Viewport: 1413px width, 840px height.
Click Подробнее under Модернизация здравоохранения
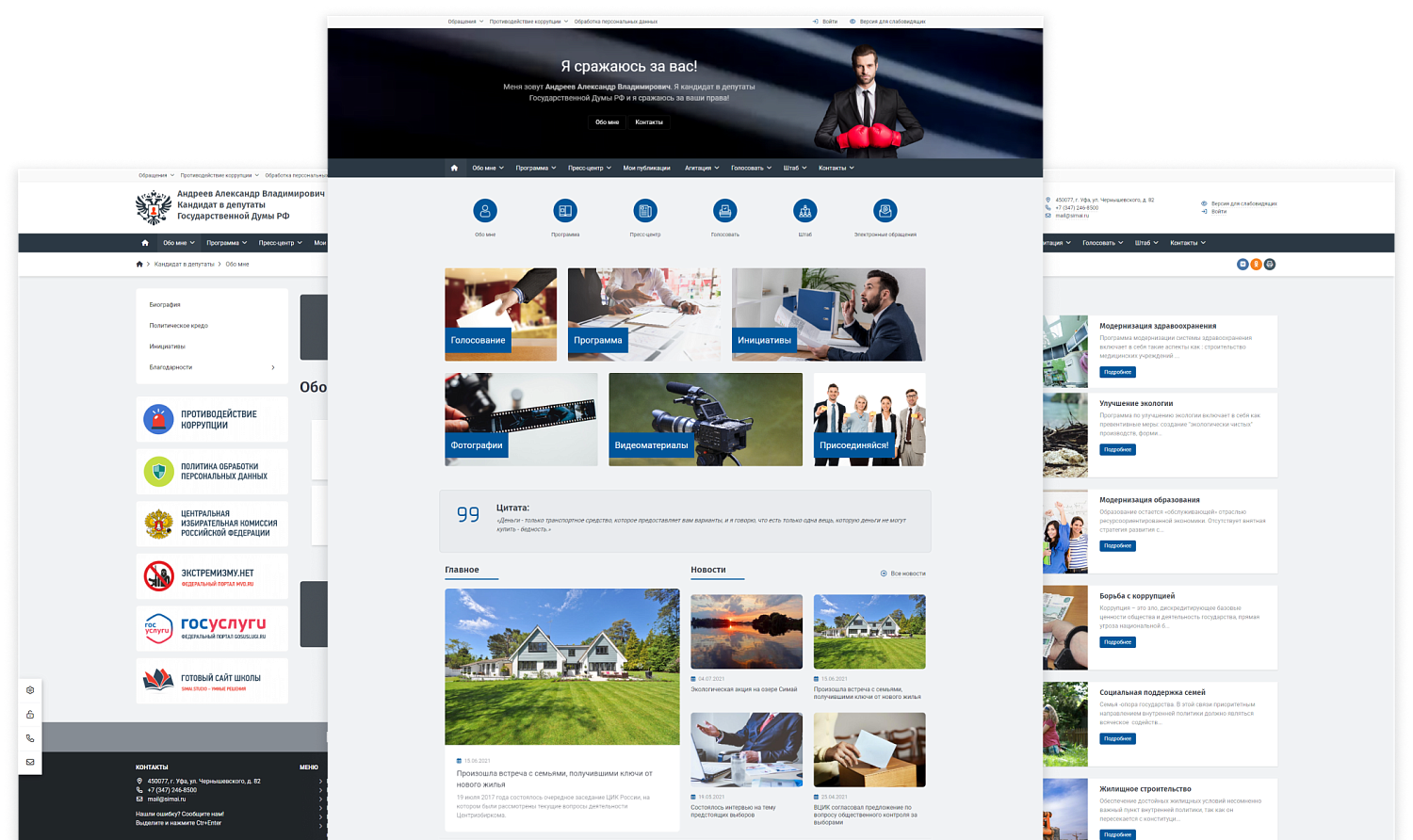tap(1117, 373)
